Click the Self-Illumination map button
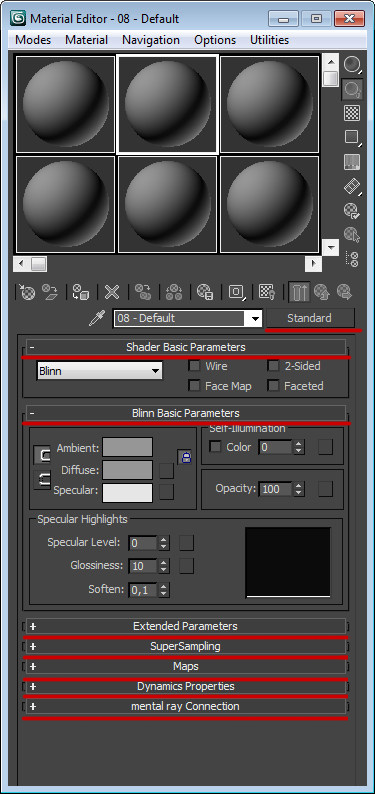The image size is (375, 794). pos(325,447)
